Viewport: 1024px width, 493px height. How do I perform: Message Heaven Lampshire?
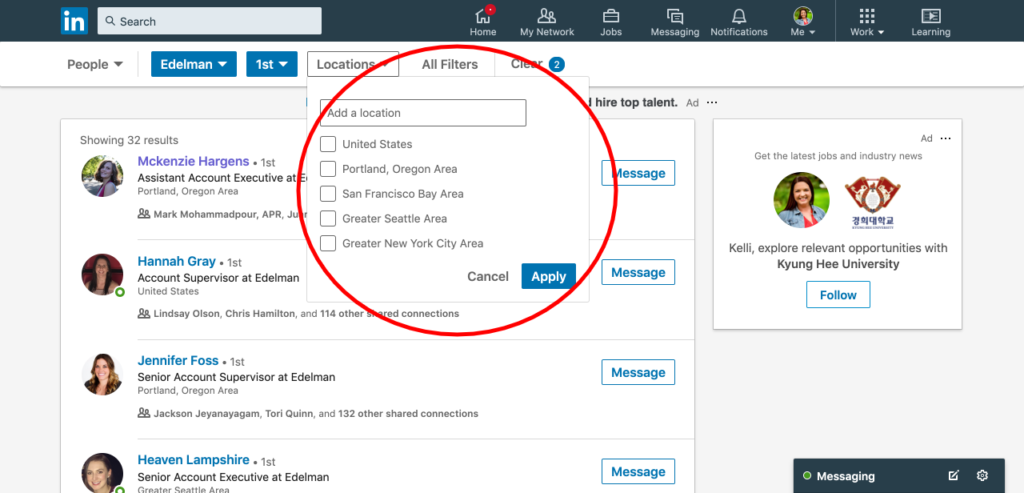click(638, 471)
